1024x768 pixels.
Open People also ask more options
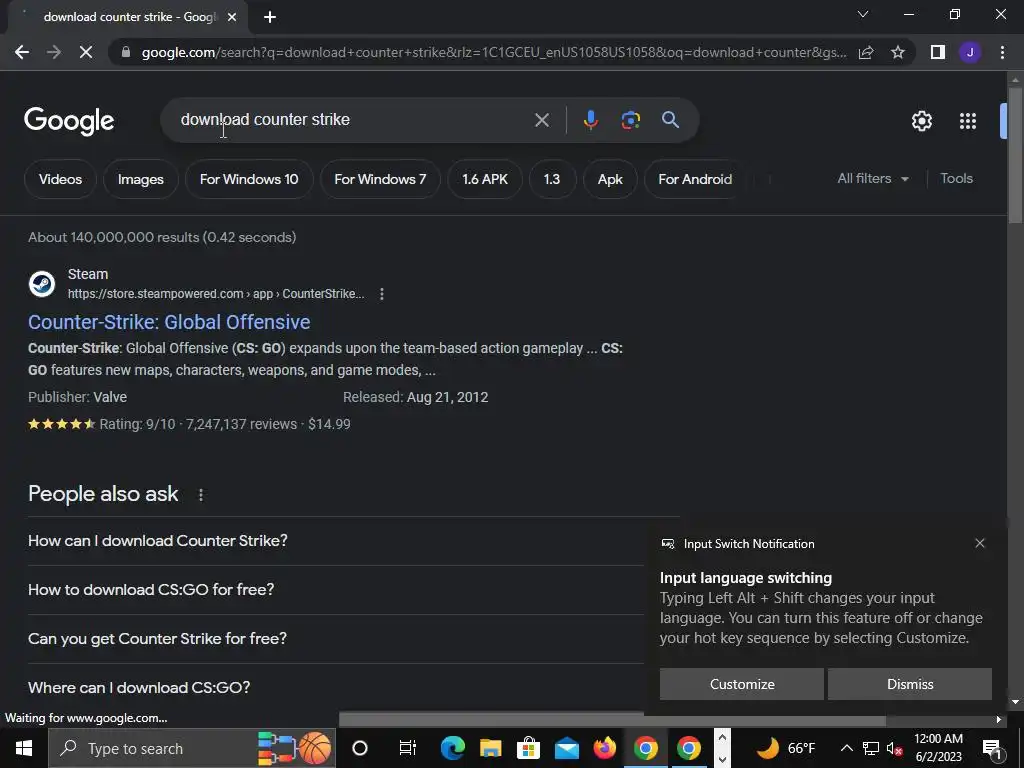coord(201,495)
